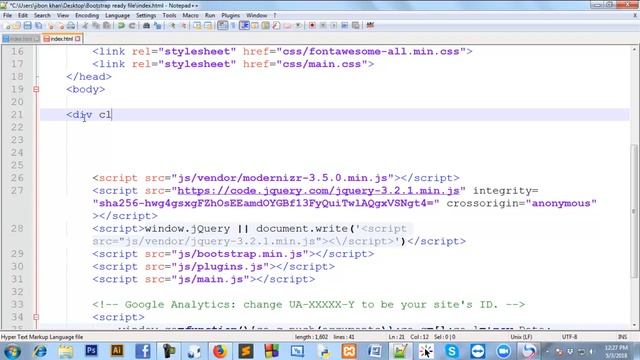Viewport: 640px width, 360px height.
Task: Place cursor in '<div cl' on line 21
Action: click(x=89, y=115)
